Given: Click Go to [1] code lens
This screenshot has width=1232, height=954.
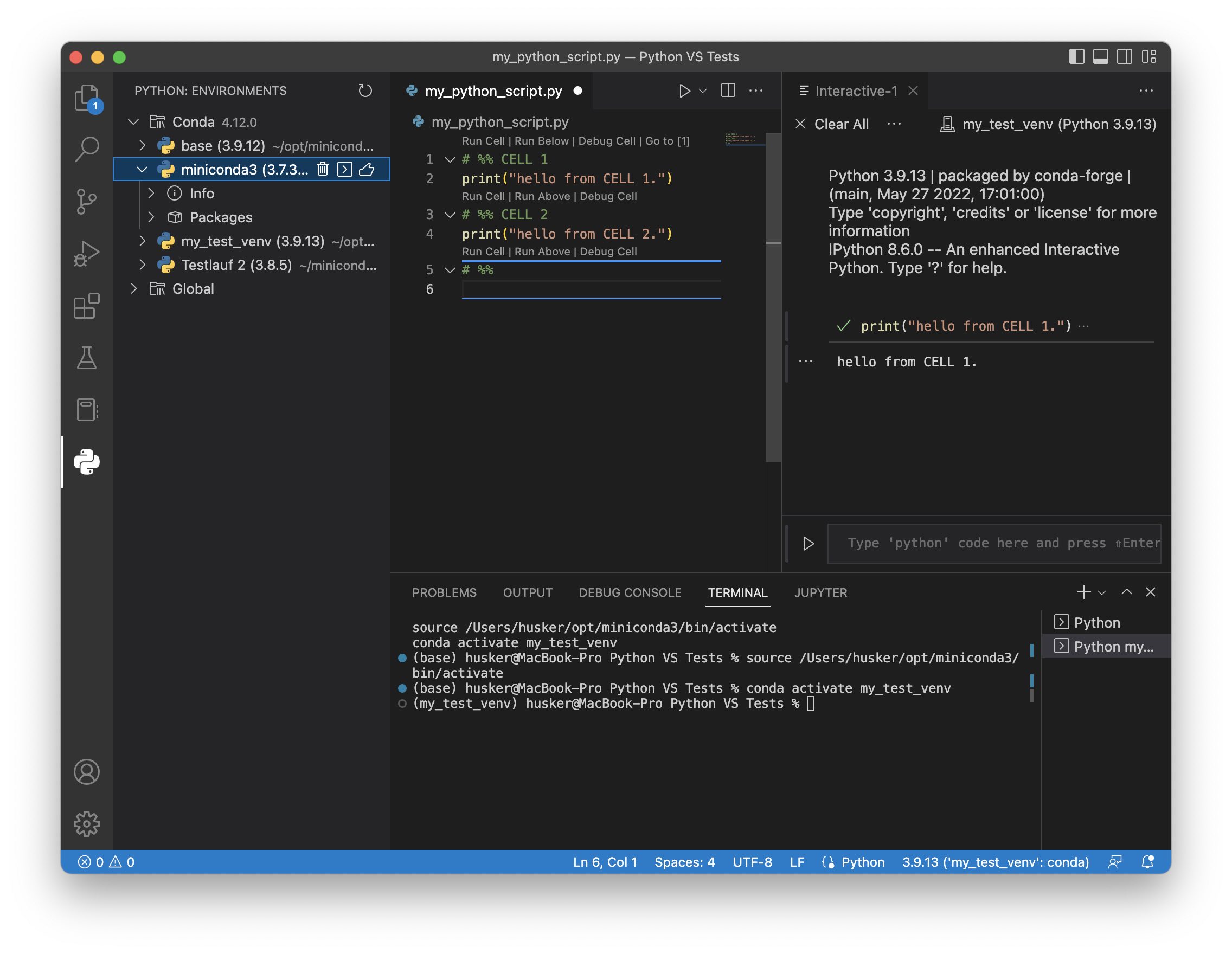Looking at the screenshot, I should (668, 141).
